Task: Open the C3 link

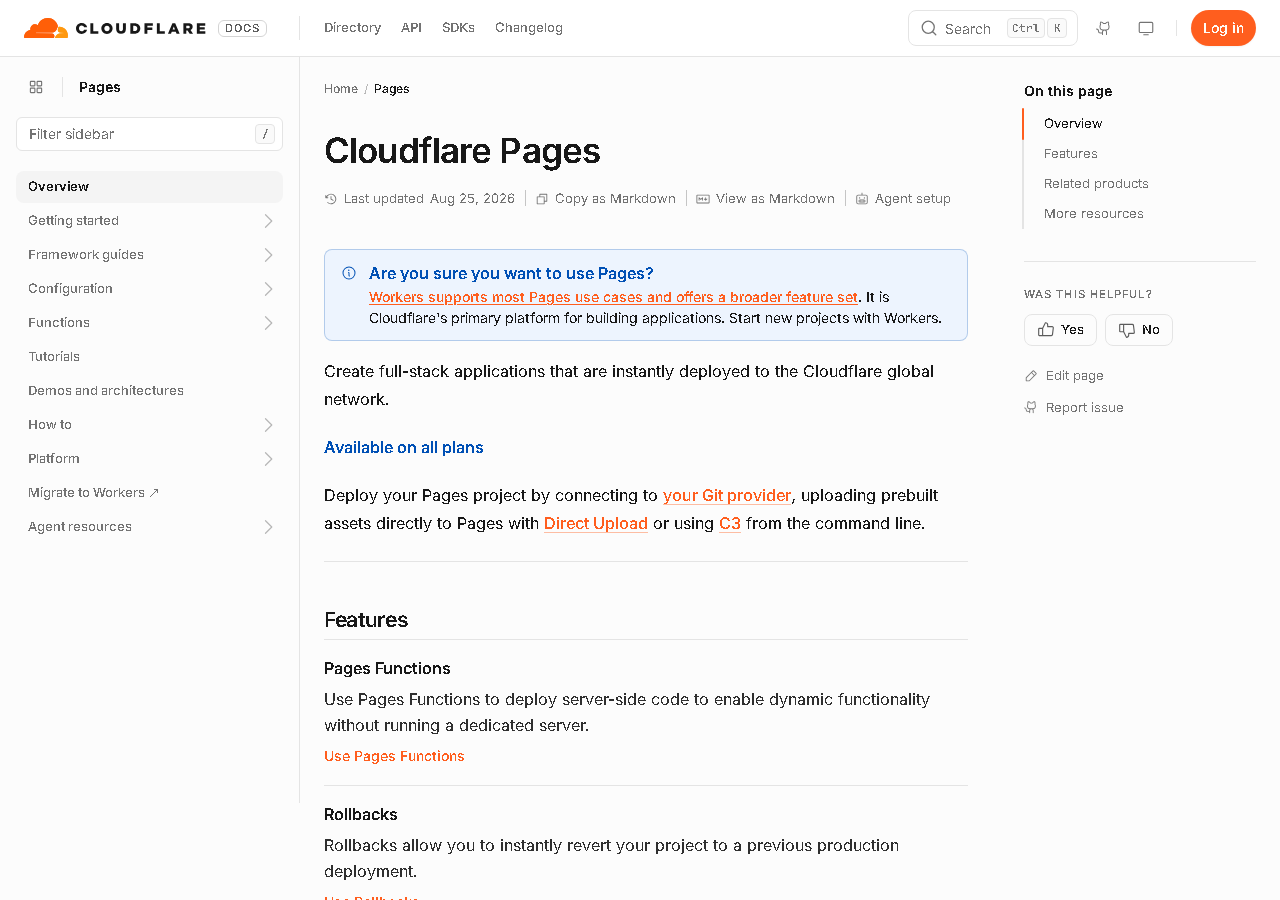Action: click(730, 524)
